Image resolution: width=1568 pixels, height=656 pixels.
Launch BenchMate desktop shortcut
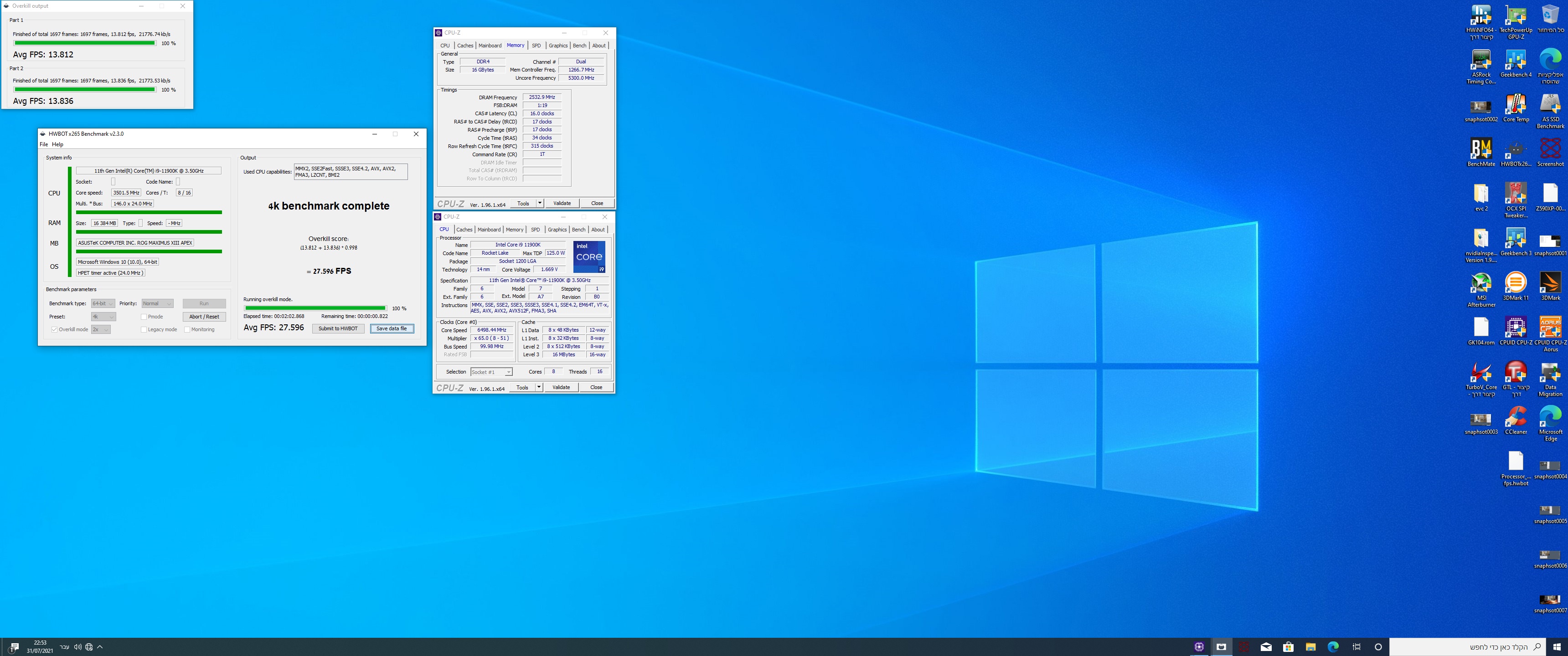1481,152
